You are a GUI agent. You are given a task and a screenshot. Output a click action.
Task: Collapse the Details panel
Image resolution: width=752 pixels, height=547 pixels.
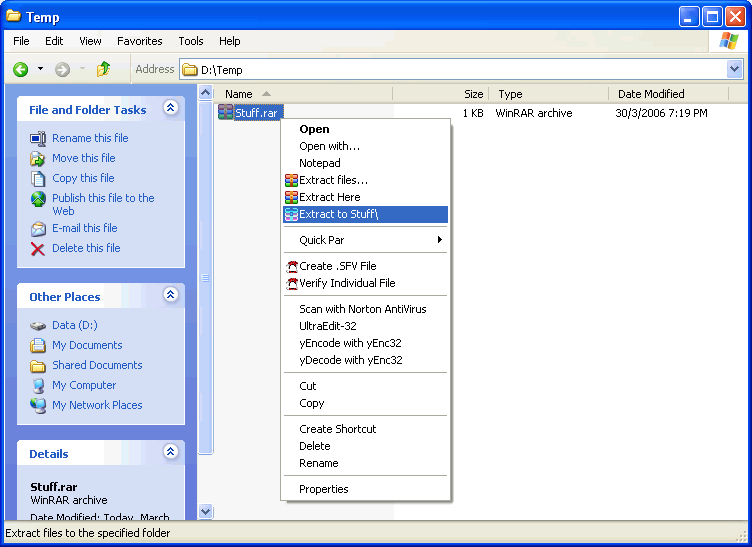click(170, 452)
